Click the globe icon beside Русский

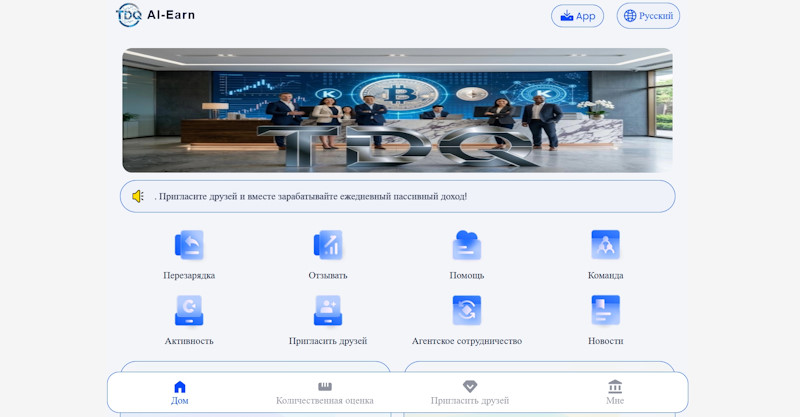pyautogui.click(x=630, y=16)
